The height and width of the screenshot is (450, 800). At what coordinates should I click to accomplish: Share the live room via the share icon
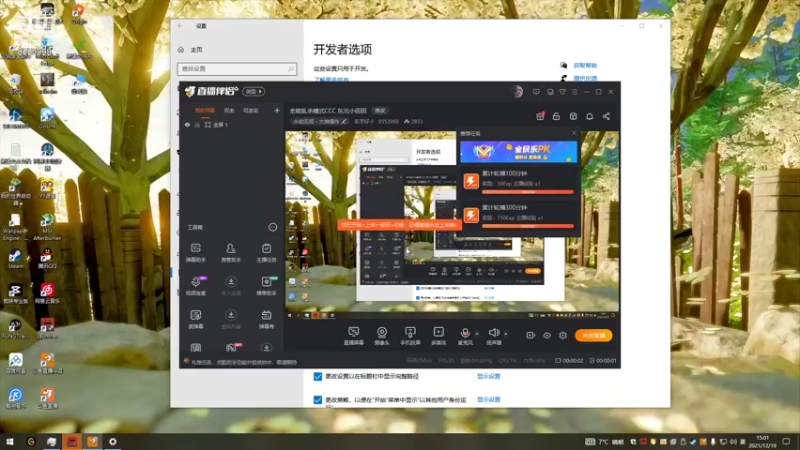(606, 116)
